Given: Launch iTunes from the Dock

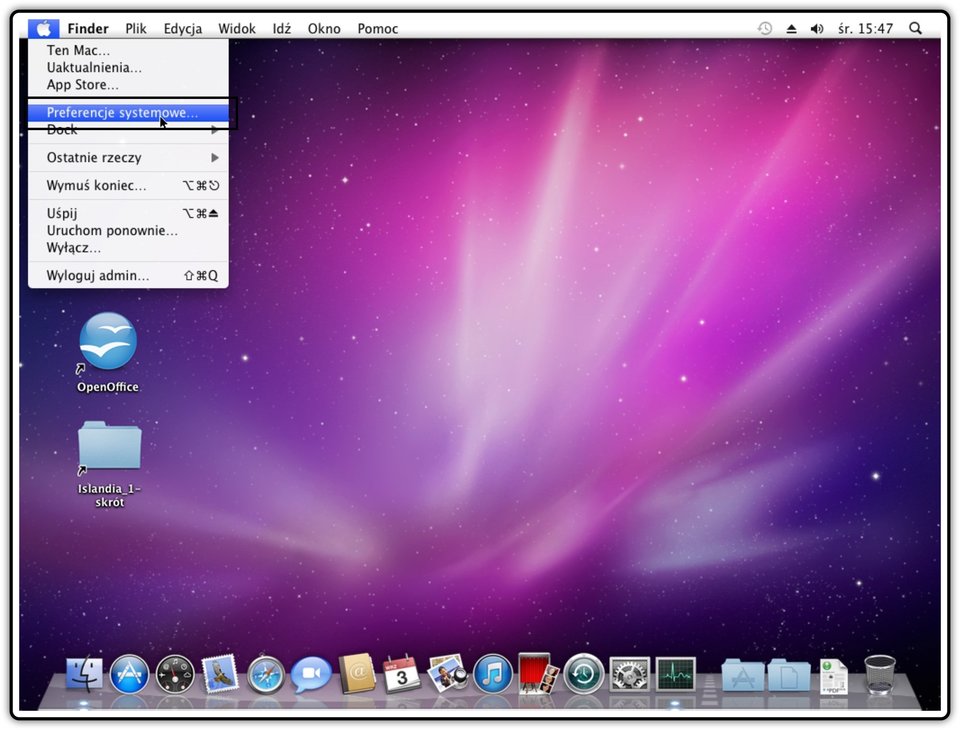Looking at the screenshot, I should [493, 674].
